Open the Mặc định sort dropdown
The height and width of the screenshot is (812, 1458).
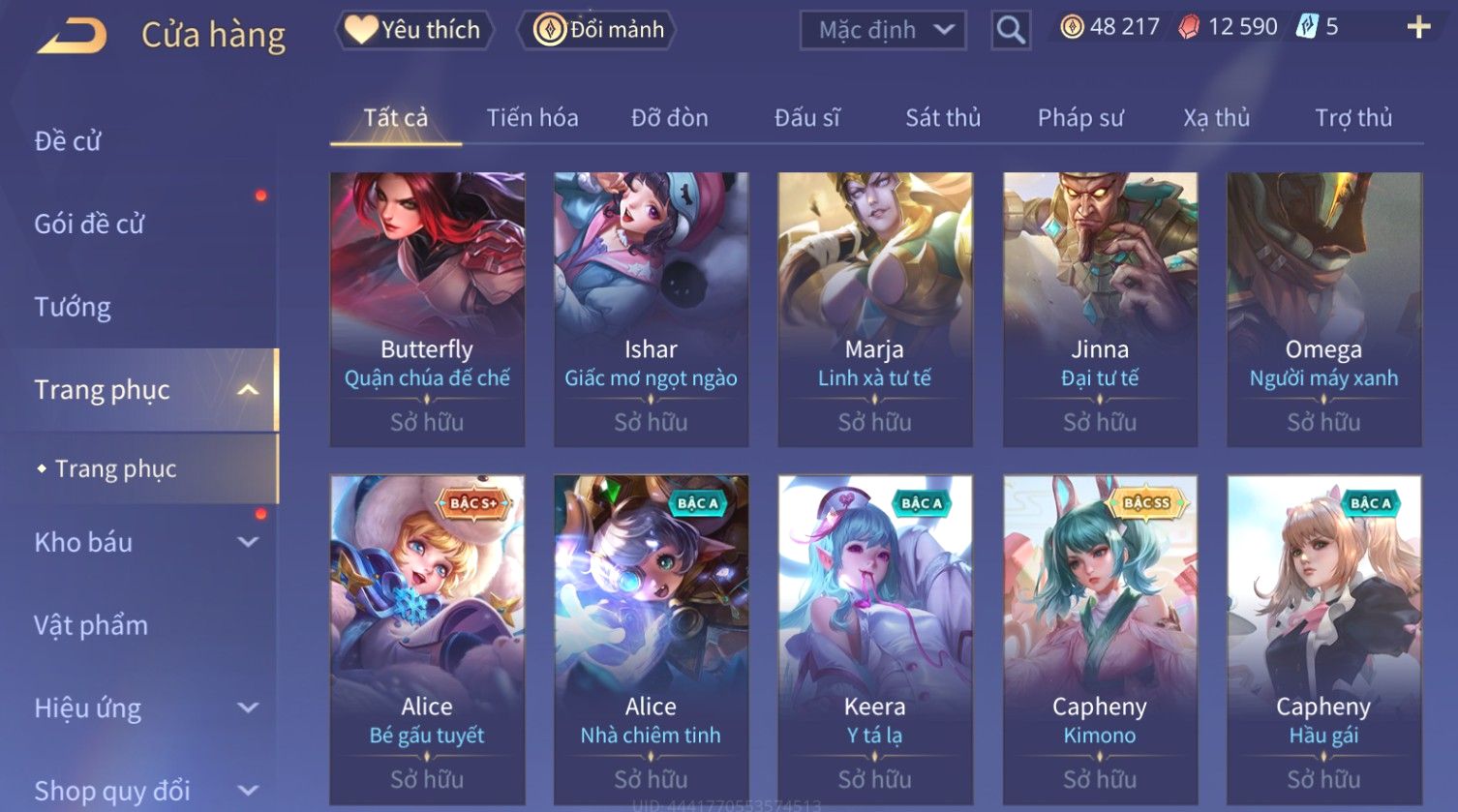point(883,31)
